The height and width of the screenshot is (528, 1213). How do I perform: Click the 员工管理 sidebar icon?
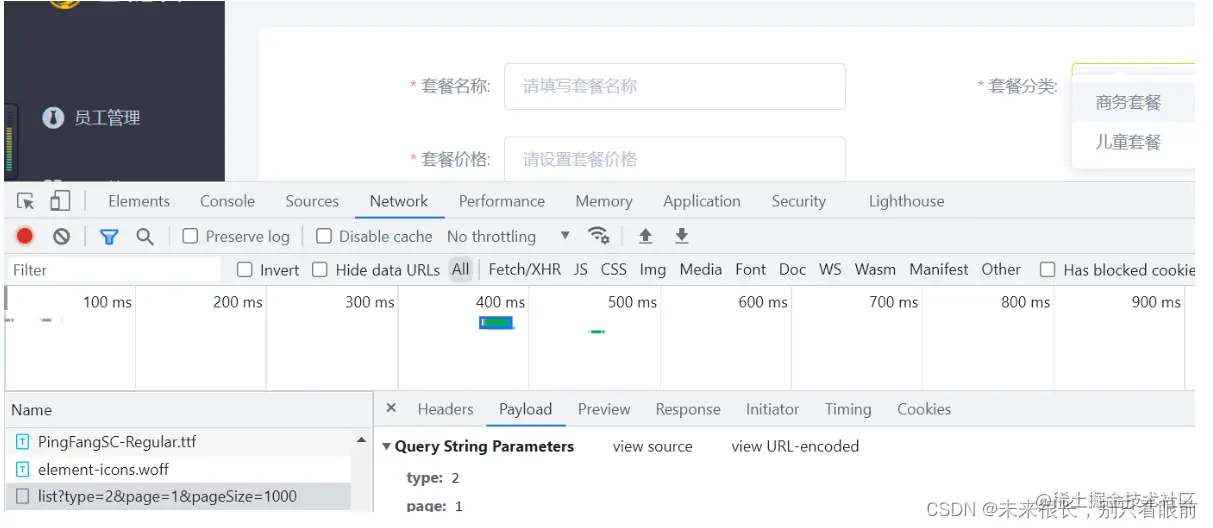[53, 118]
